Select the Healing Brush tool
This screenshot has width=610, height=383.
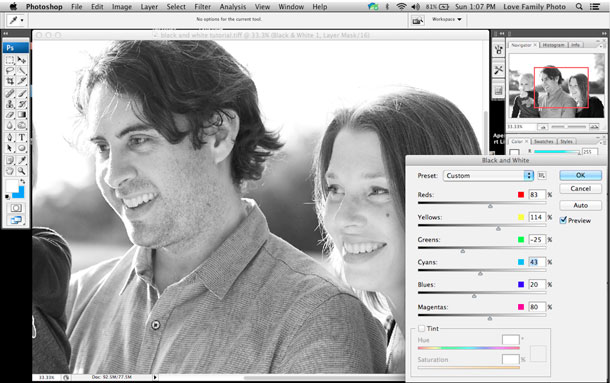[x=10, y=93]
